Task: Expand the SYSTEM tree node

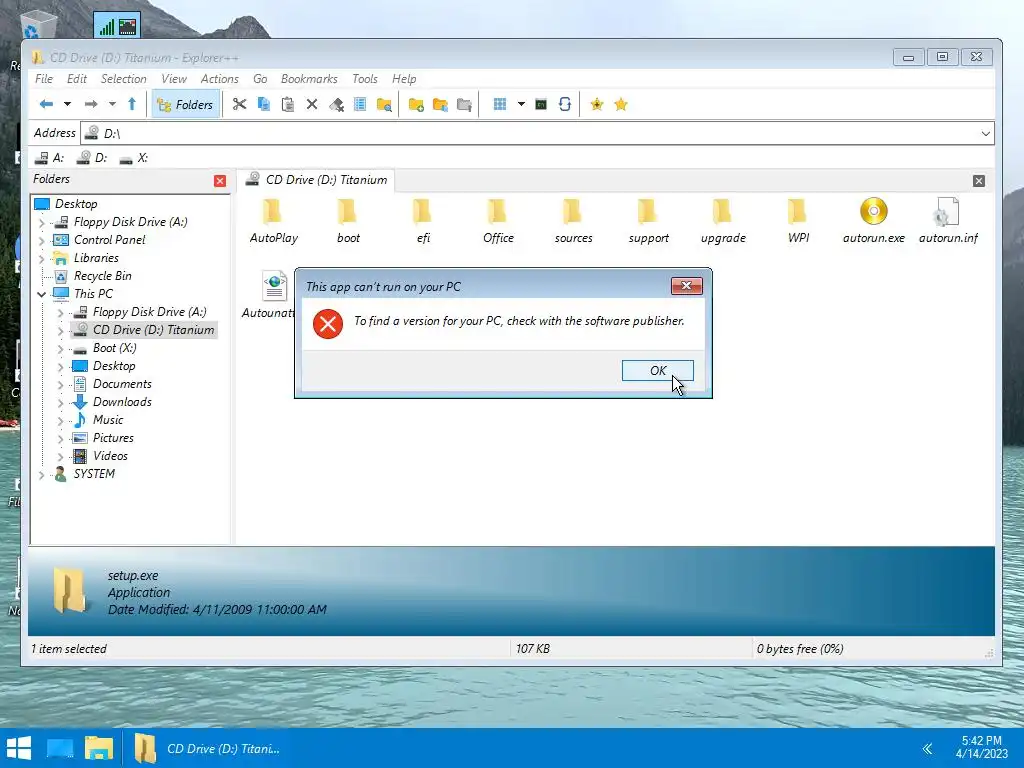Action: pyautogui.click(x=42, y=474)
